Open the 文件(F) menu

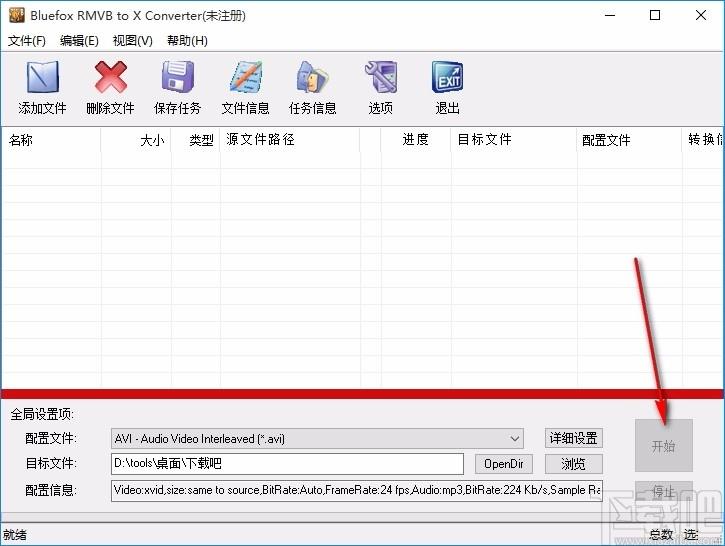27,41
